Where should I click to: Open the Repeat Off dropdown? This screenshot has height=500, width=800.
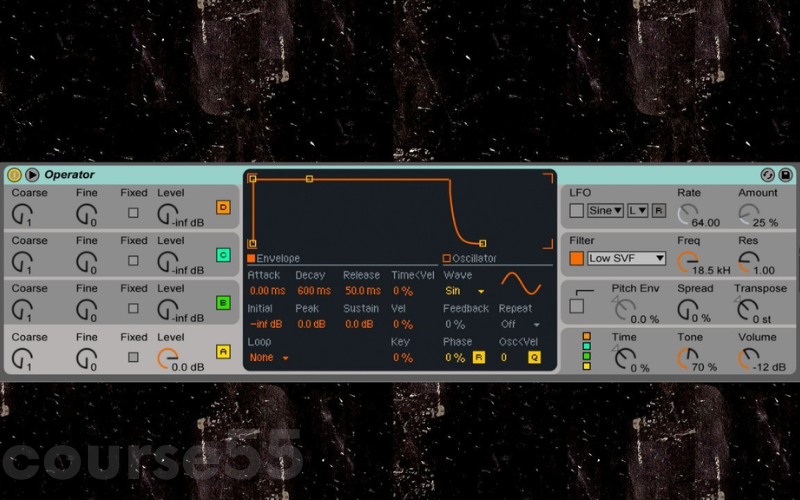[519, 324]
